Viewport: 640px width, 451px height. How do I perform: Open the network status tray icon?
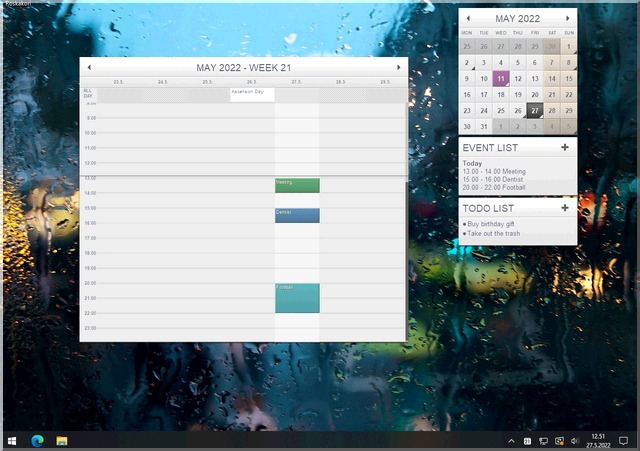point(543,441)
